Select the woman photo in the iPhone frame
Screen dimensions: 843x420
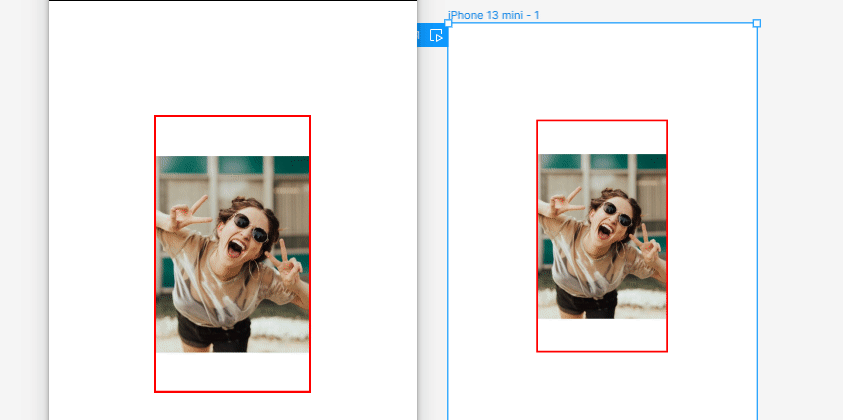click(602, 236)
